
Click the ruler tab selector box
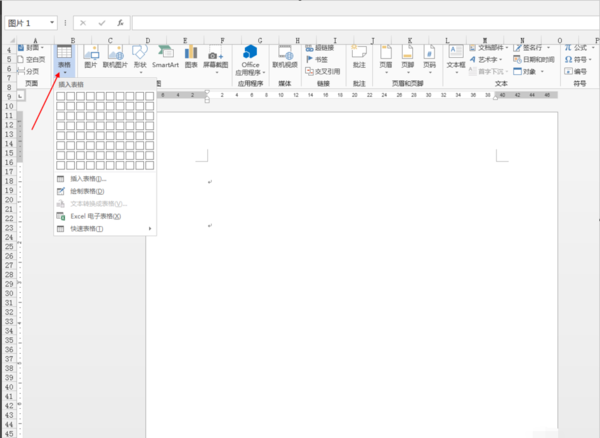coord(20,96)
